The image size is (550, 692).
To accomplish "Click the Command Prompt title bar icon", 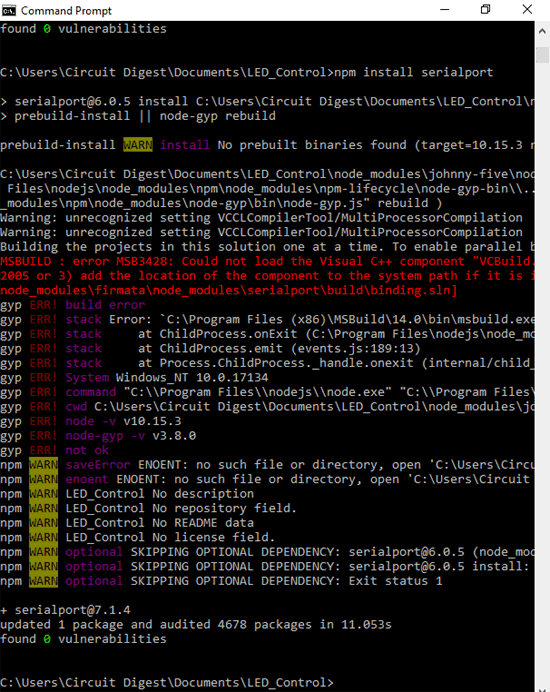I will (x=9, y=10).
